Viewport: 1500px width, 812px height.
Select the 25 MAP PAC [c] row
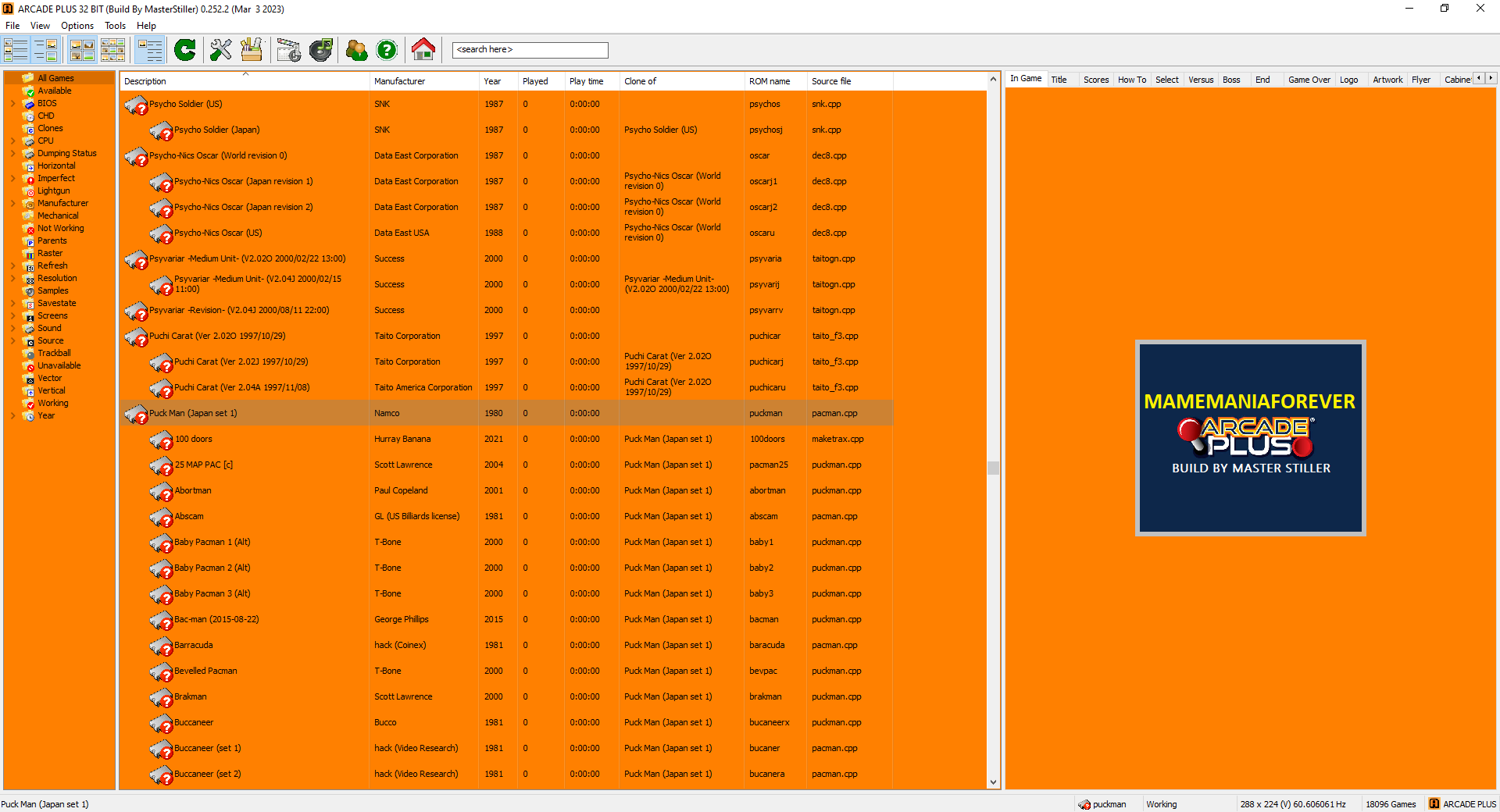(x=506, y=465)
